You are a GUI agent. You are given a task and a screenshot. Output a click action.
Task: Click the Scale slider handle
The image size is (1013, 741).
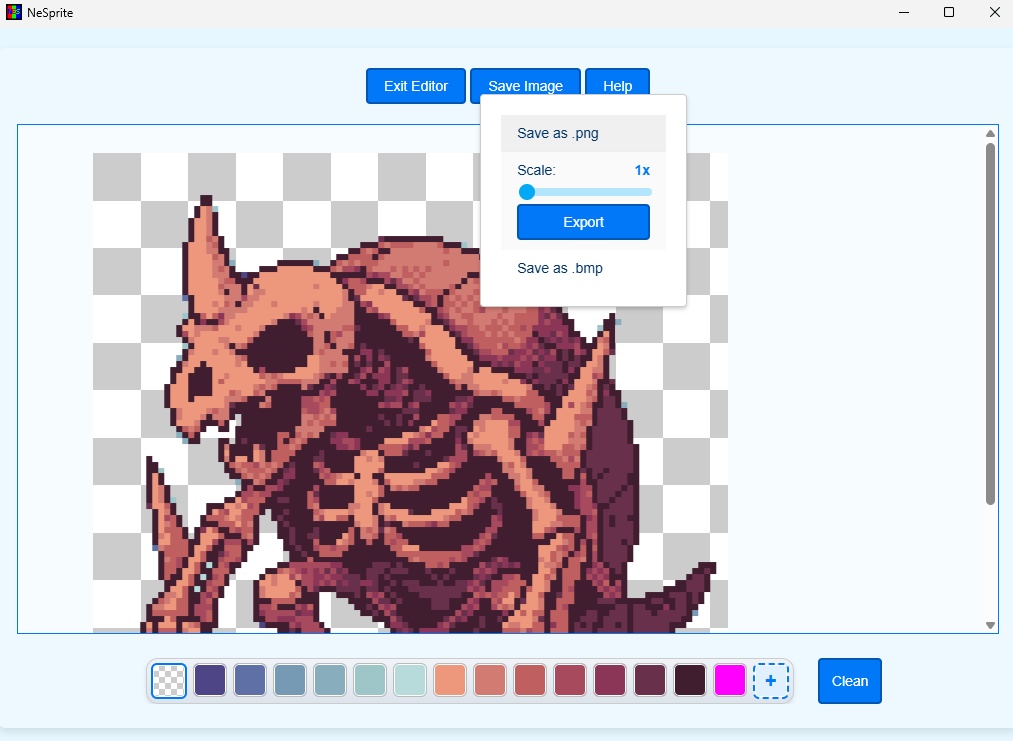pos(527,192)
